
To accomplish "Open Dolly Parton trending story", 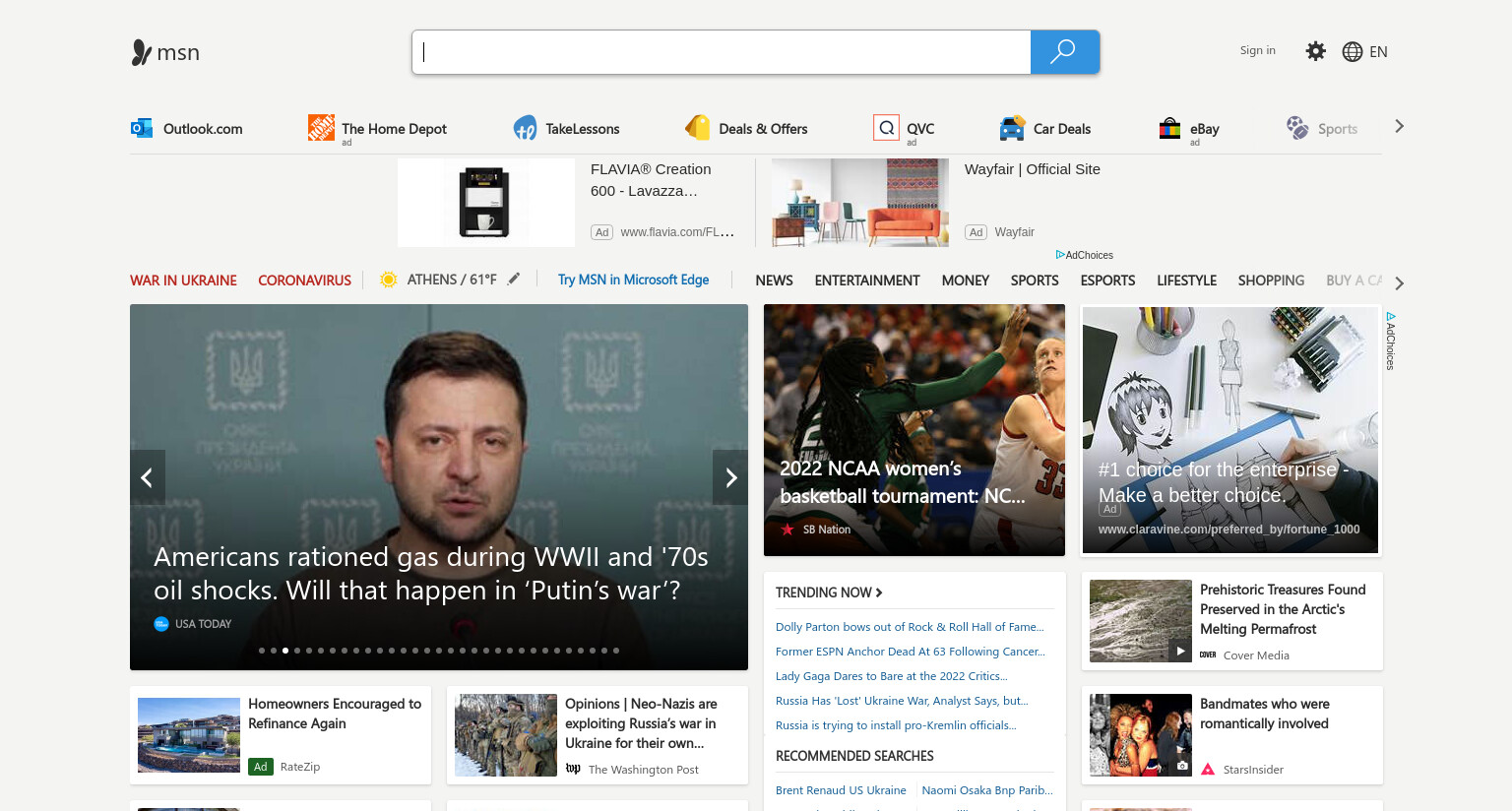I will pos(910,627).
